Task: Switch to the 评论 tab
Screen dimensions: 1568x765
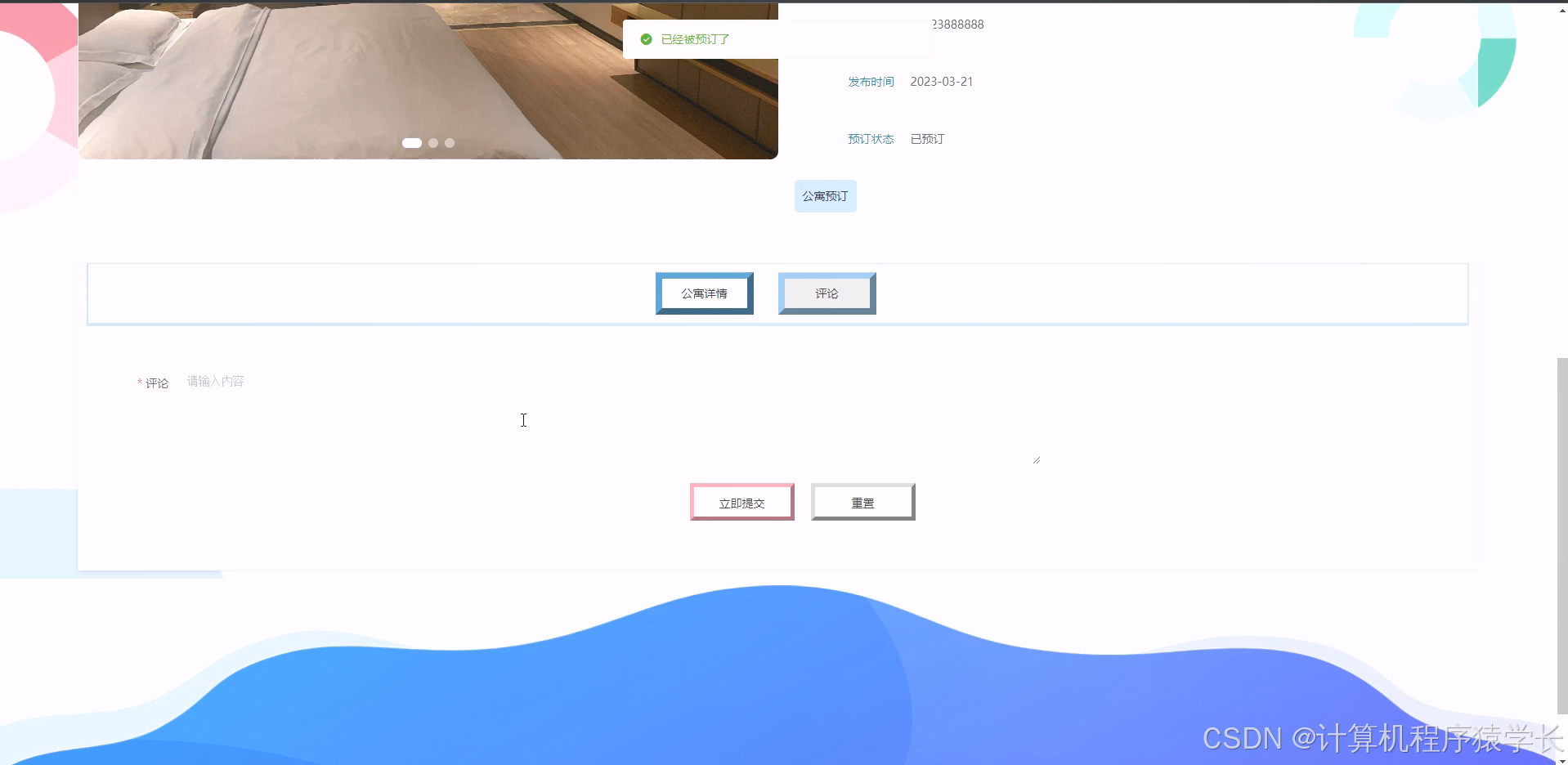Action: (827, 293)
